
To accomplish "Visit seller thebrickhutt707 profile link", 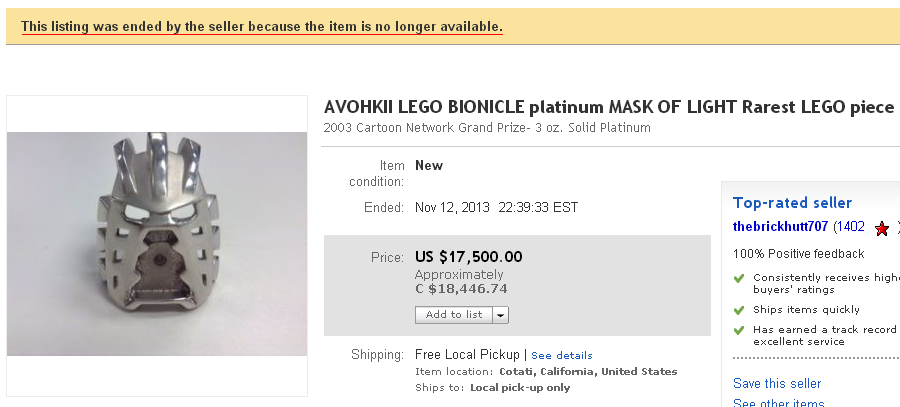I will (x=780, y=228).
